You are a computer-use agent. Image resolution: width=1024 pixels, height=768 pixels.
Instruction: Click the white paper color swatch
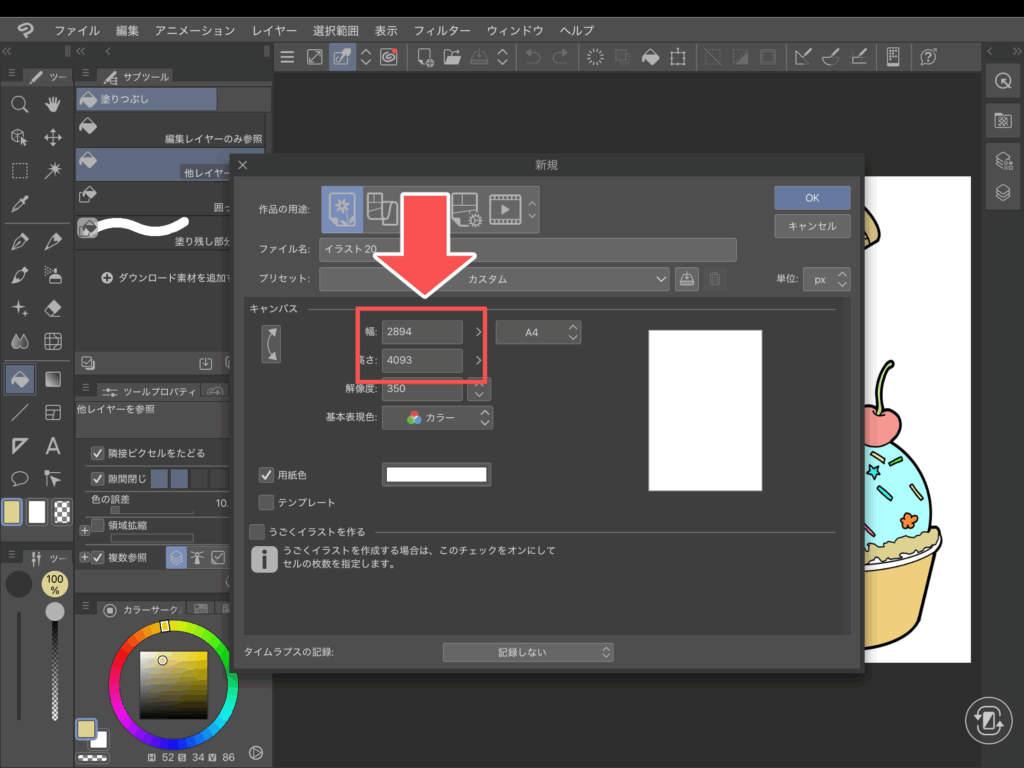click(436, 475)
